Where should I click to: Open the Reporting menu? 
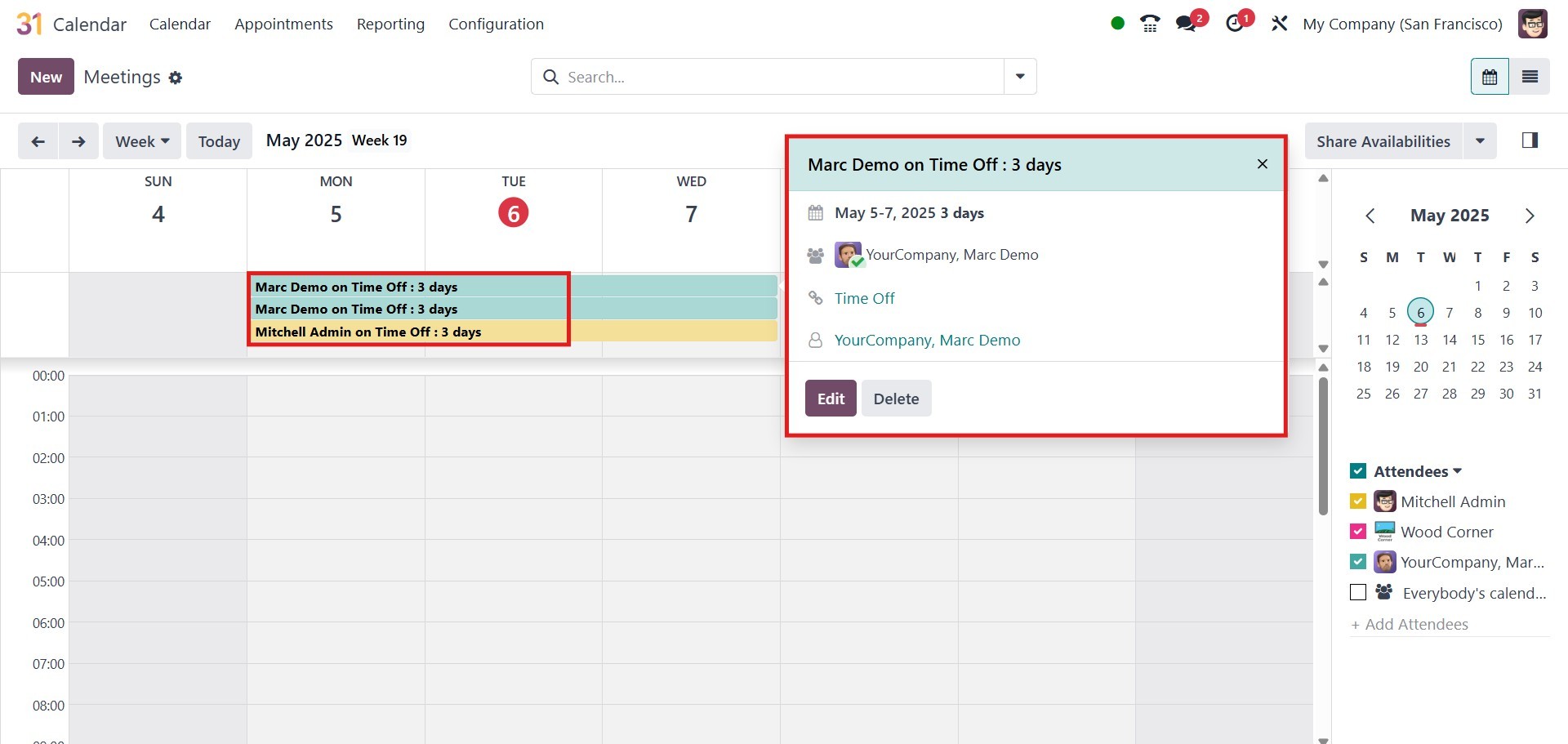pyautogui.click(x=390, y=24)
